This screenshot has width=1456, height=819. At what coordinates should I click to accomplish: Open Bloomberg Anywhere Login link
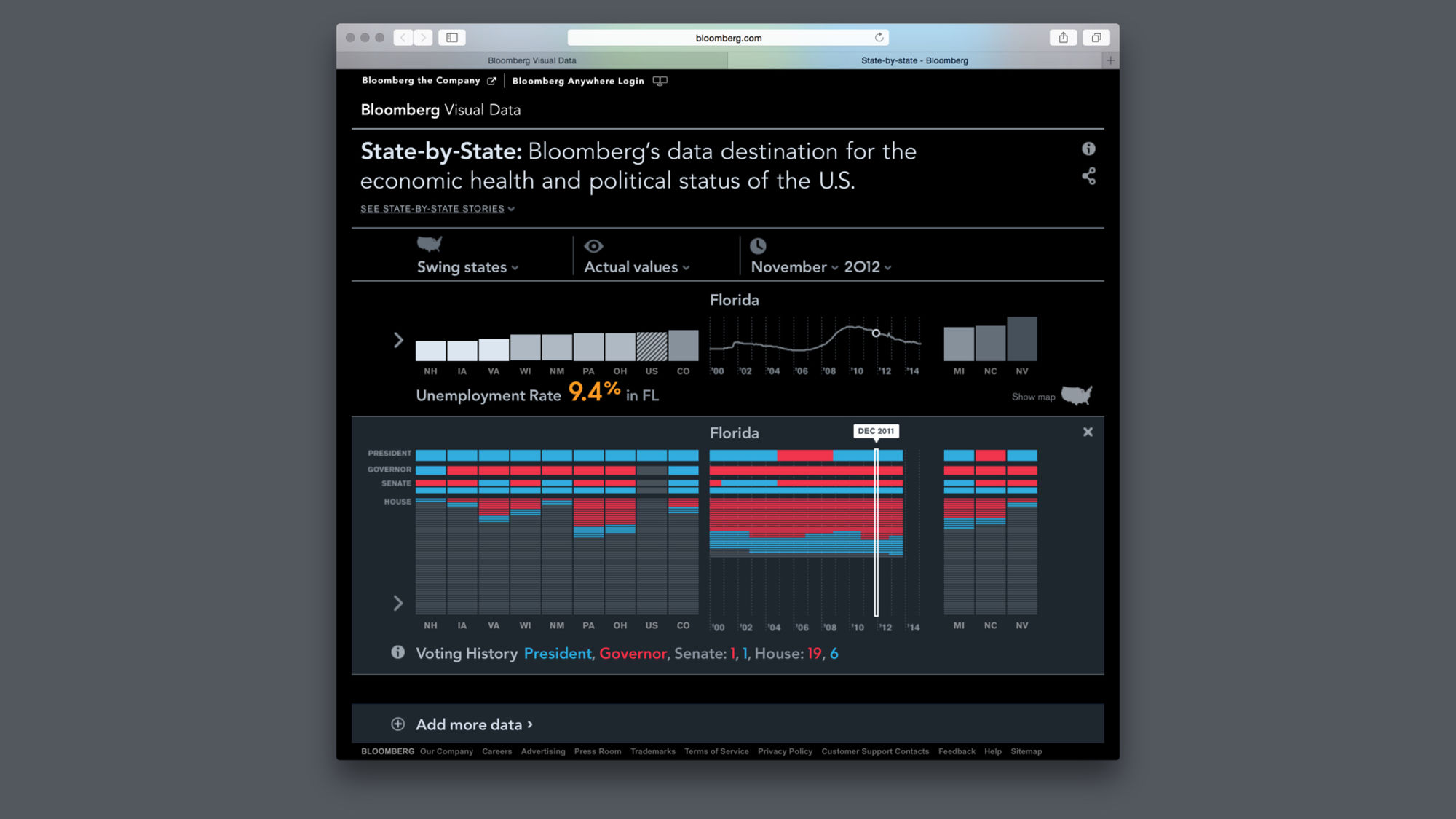[x=578, y=81]
